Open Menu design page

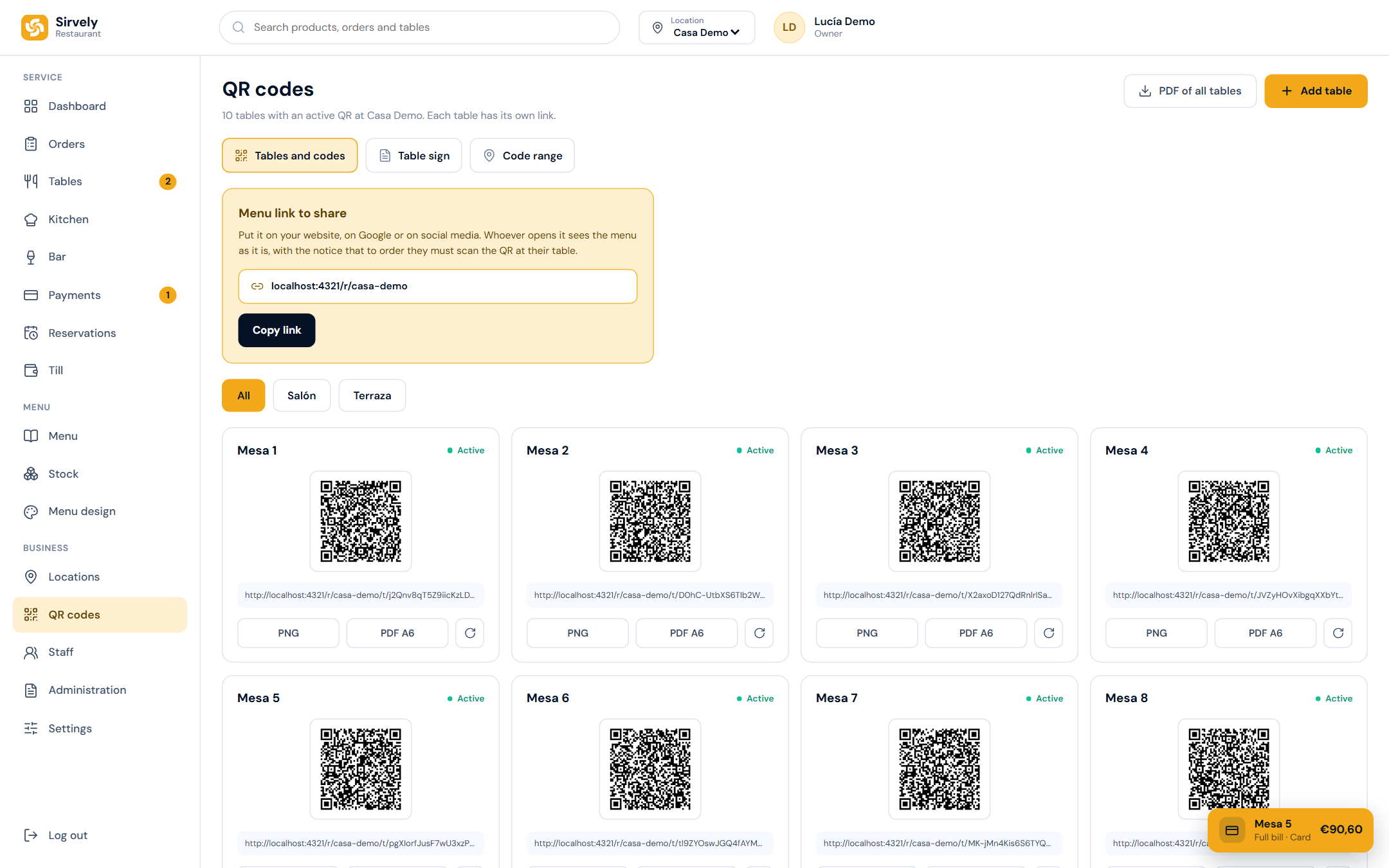(x=100, y=511)
